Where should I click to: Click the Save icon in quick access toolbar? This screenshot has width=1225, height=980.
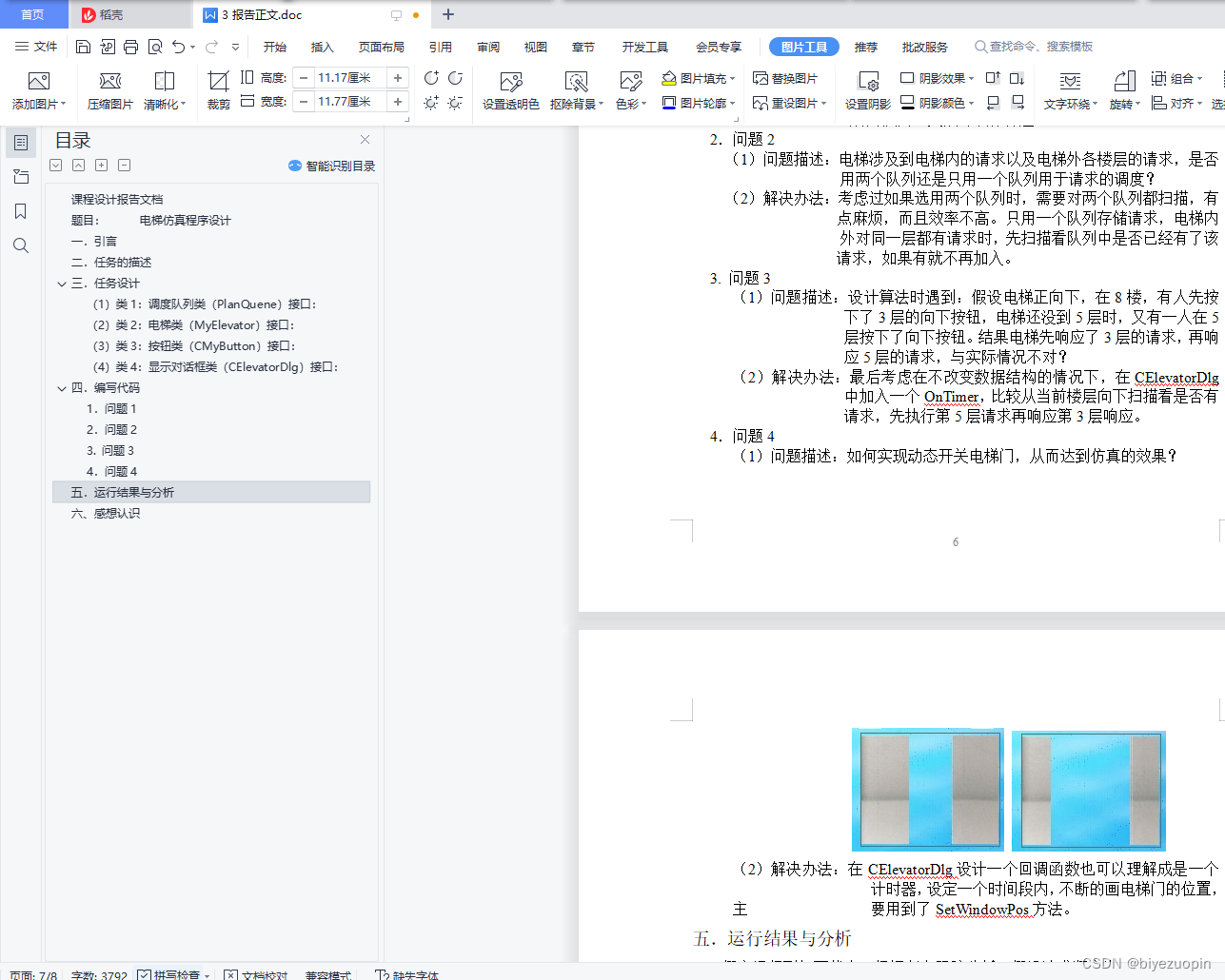[x=83, y=47]
